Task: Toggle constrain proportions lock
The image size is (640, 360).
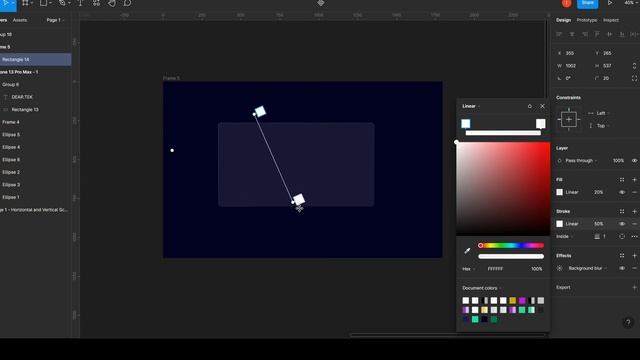Action: (x=634, y=66)
